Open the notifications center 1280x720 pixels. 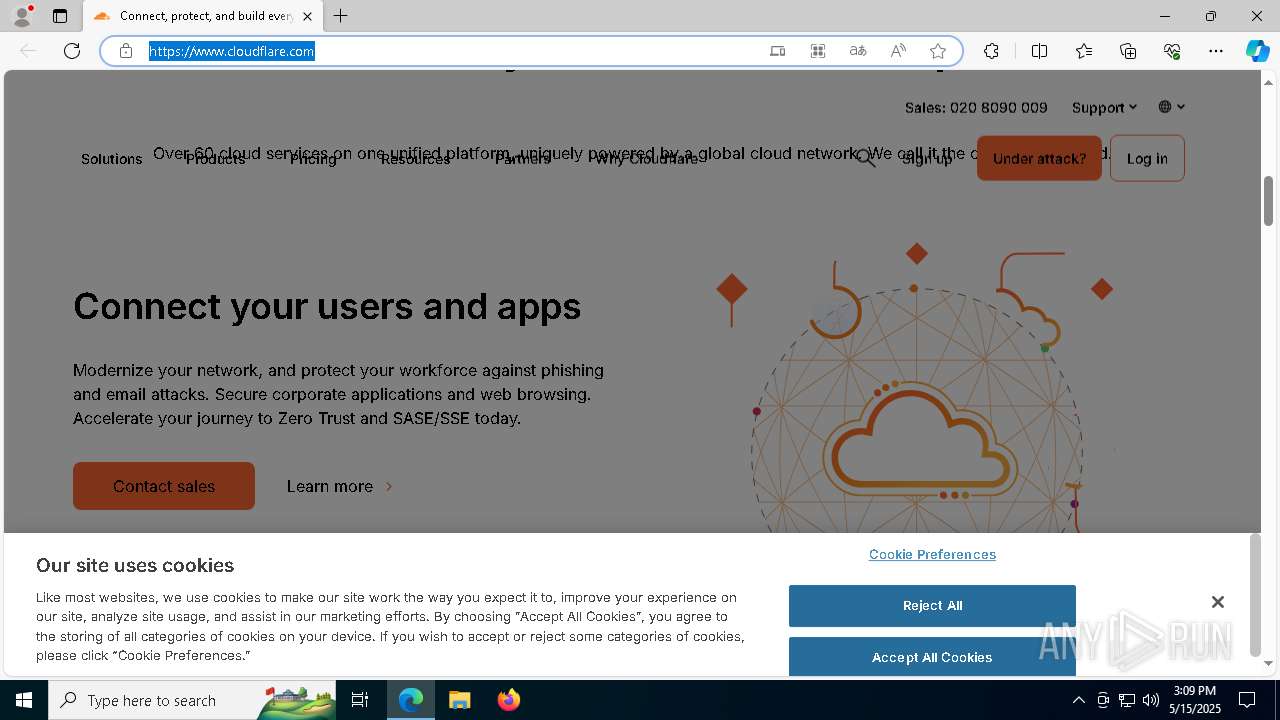[x=1247, y=700]
